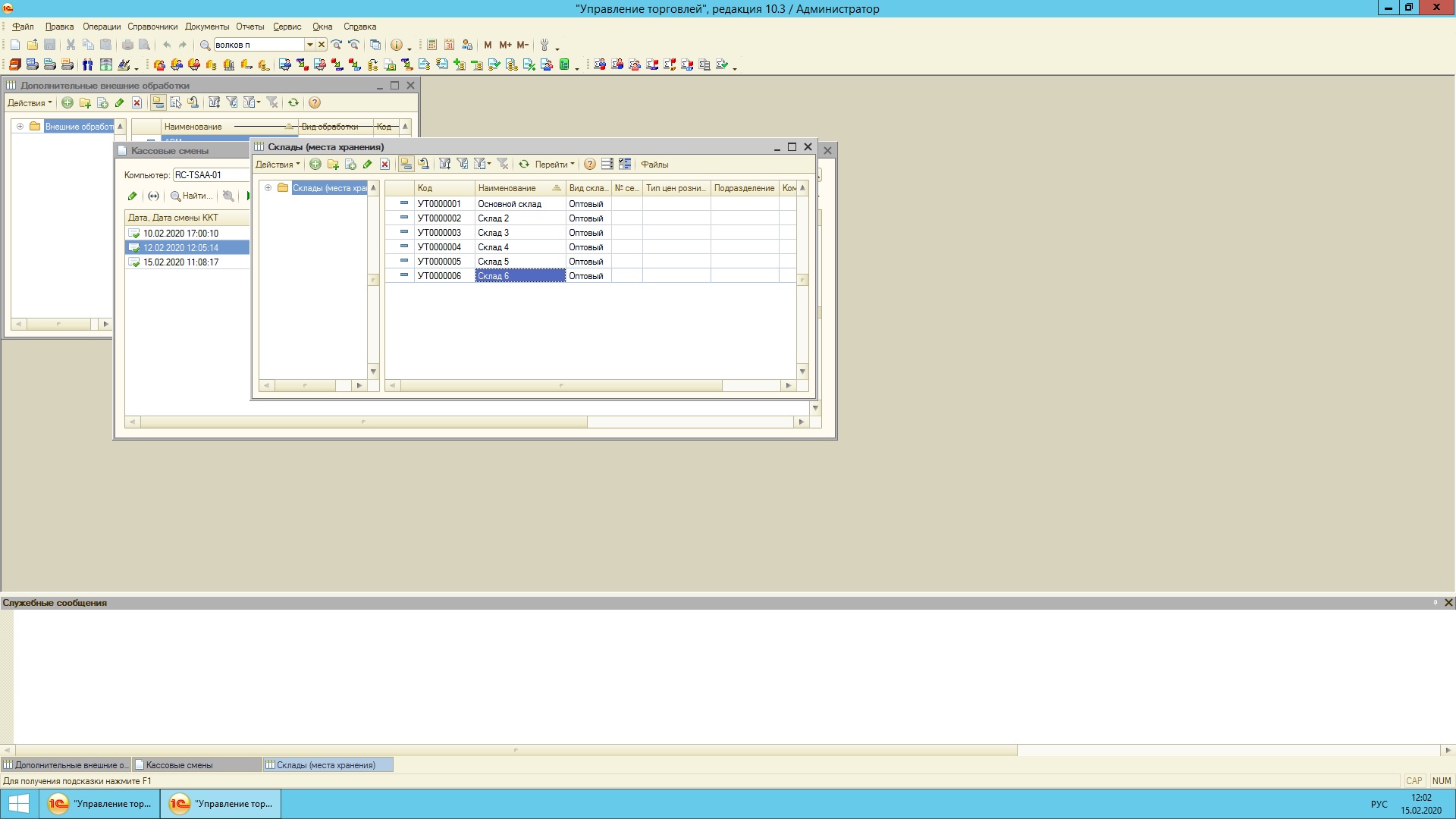1456x819 pixels.
Task: Open calculator icon in main toolbar
Action: pos(431,45)
